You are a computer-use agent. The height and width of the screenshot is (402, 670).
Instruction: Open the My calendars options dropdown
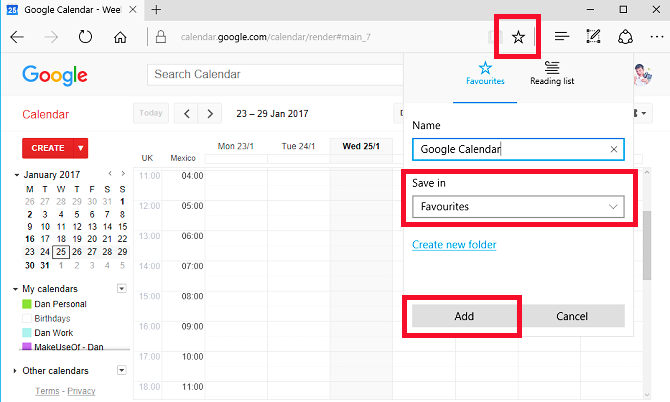click(122, 288)
